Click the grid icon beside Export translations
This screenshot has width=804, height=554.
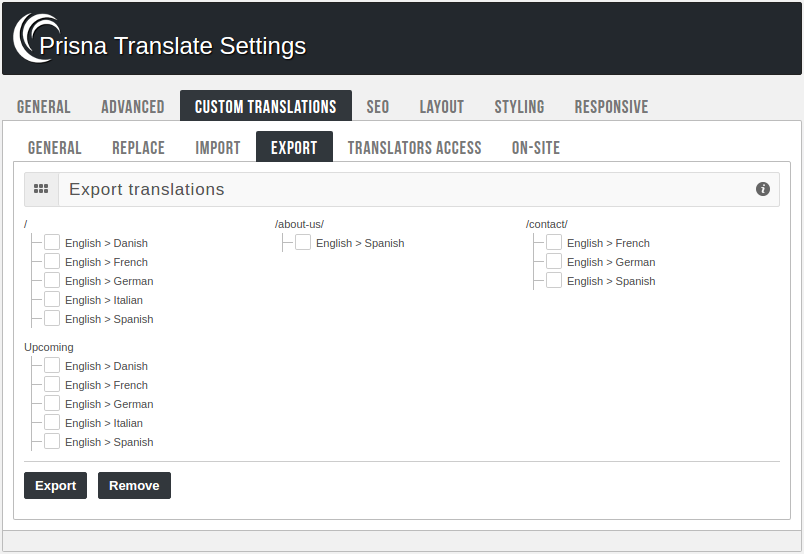click(41, 189)
